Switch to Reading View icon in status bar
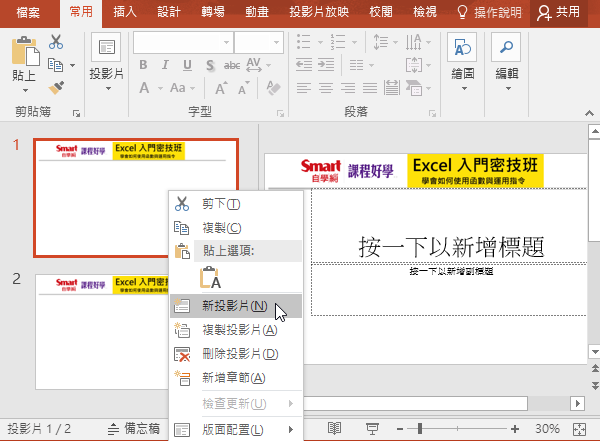This screenshot has height=441, width=600. [334, 429]
